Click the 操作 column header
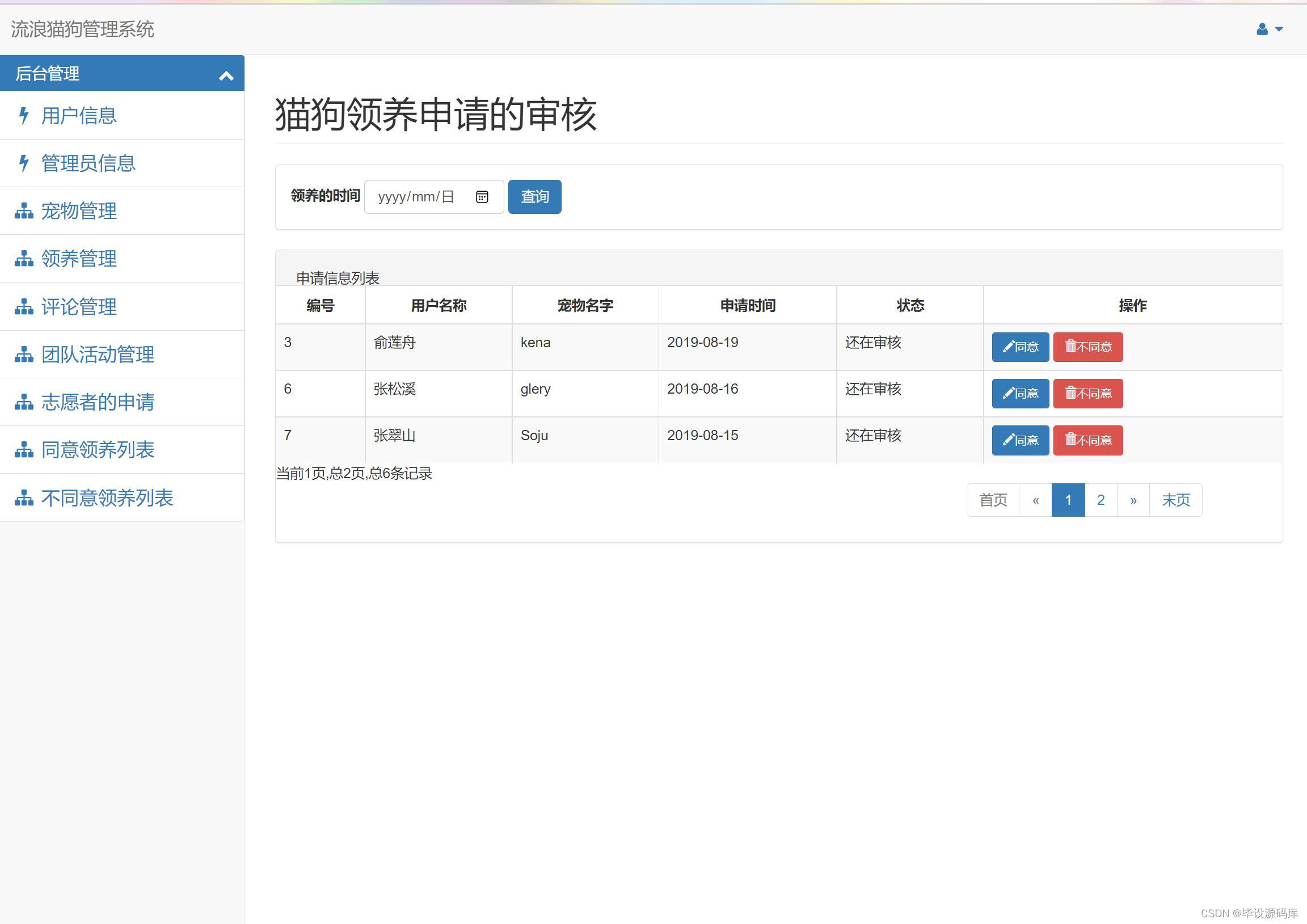This screenshot has width=1307, height=924. (x=1133, y=306)
